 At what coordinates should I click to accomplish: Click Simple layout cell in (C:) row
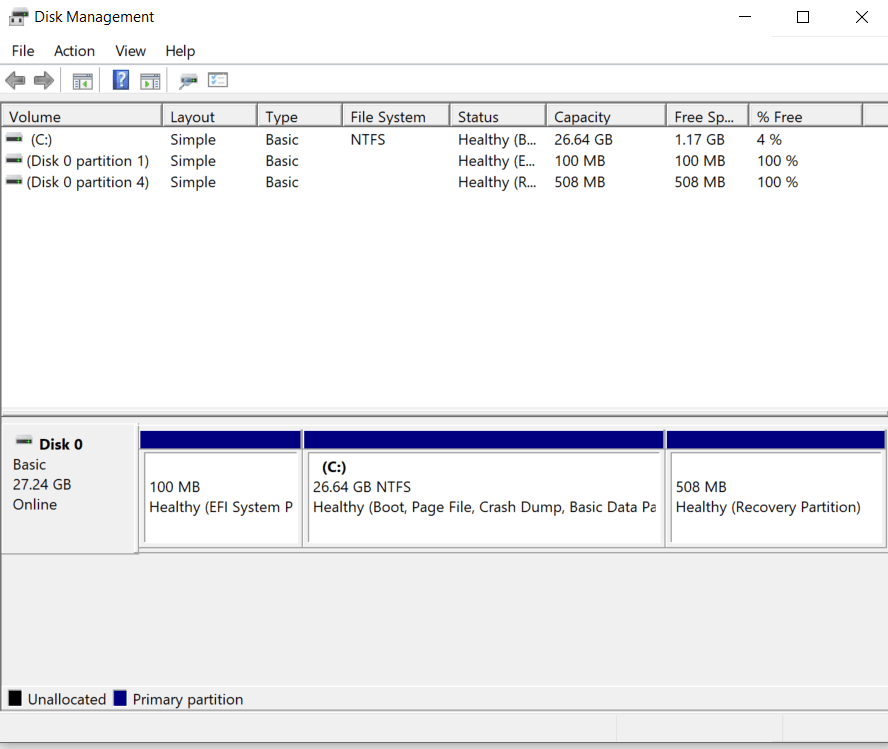[x=193, y=140]
